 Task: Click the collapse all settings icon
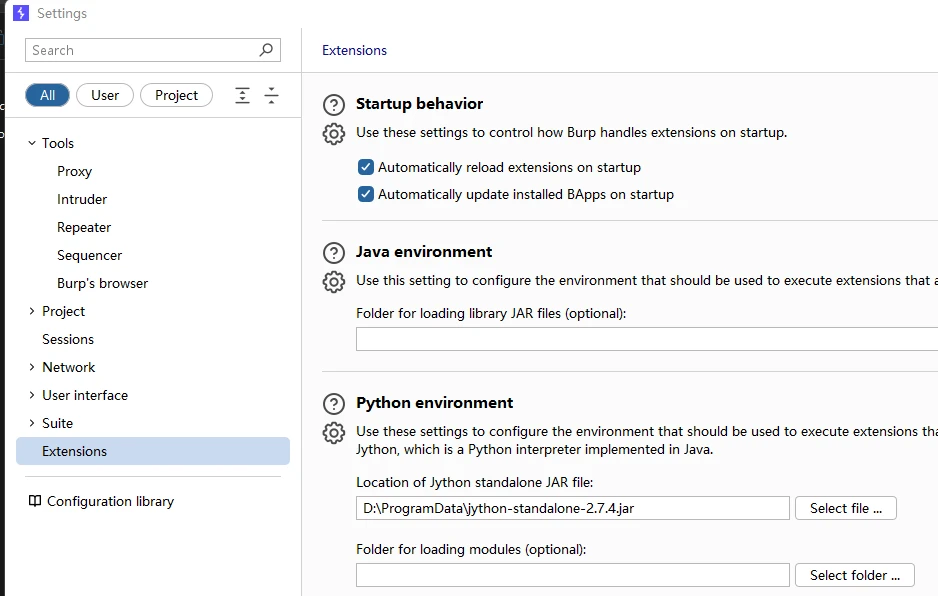(x=271, y=95)
